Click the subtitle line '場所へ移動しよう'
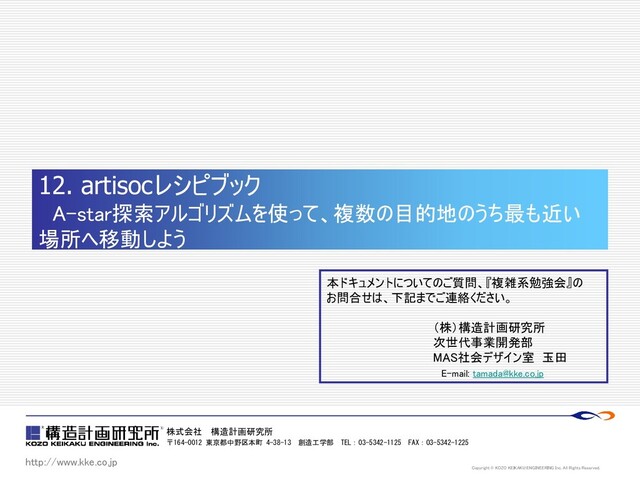 (x=113, y=239)
